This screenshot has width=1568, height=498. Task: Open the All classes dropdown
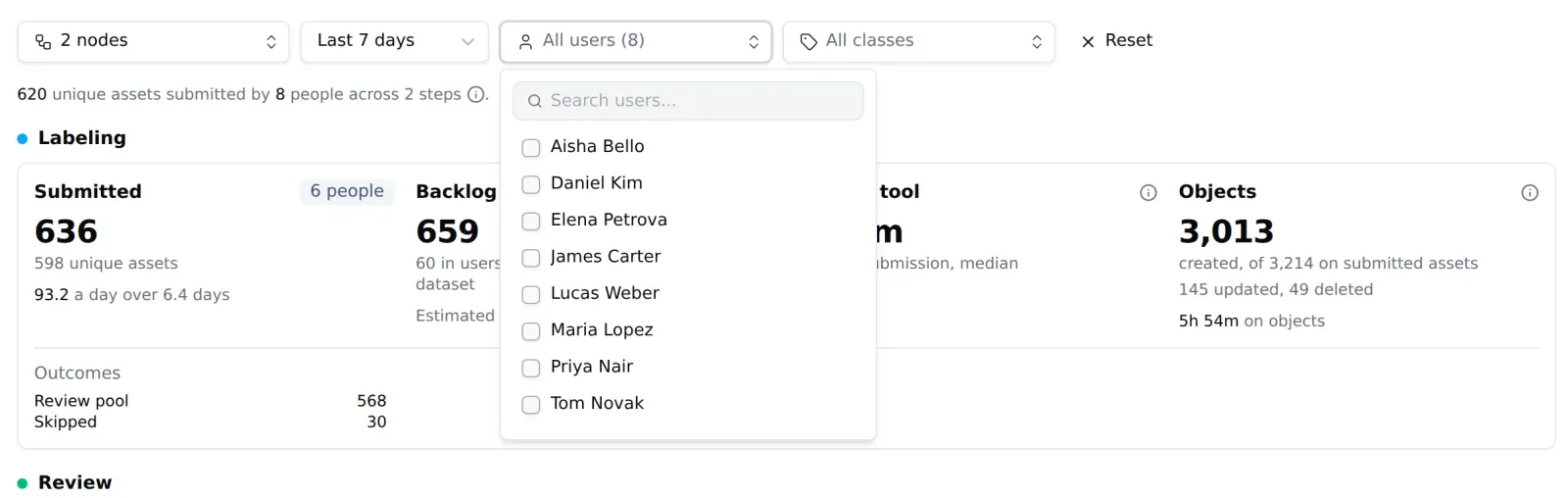(x=918, y=41)
